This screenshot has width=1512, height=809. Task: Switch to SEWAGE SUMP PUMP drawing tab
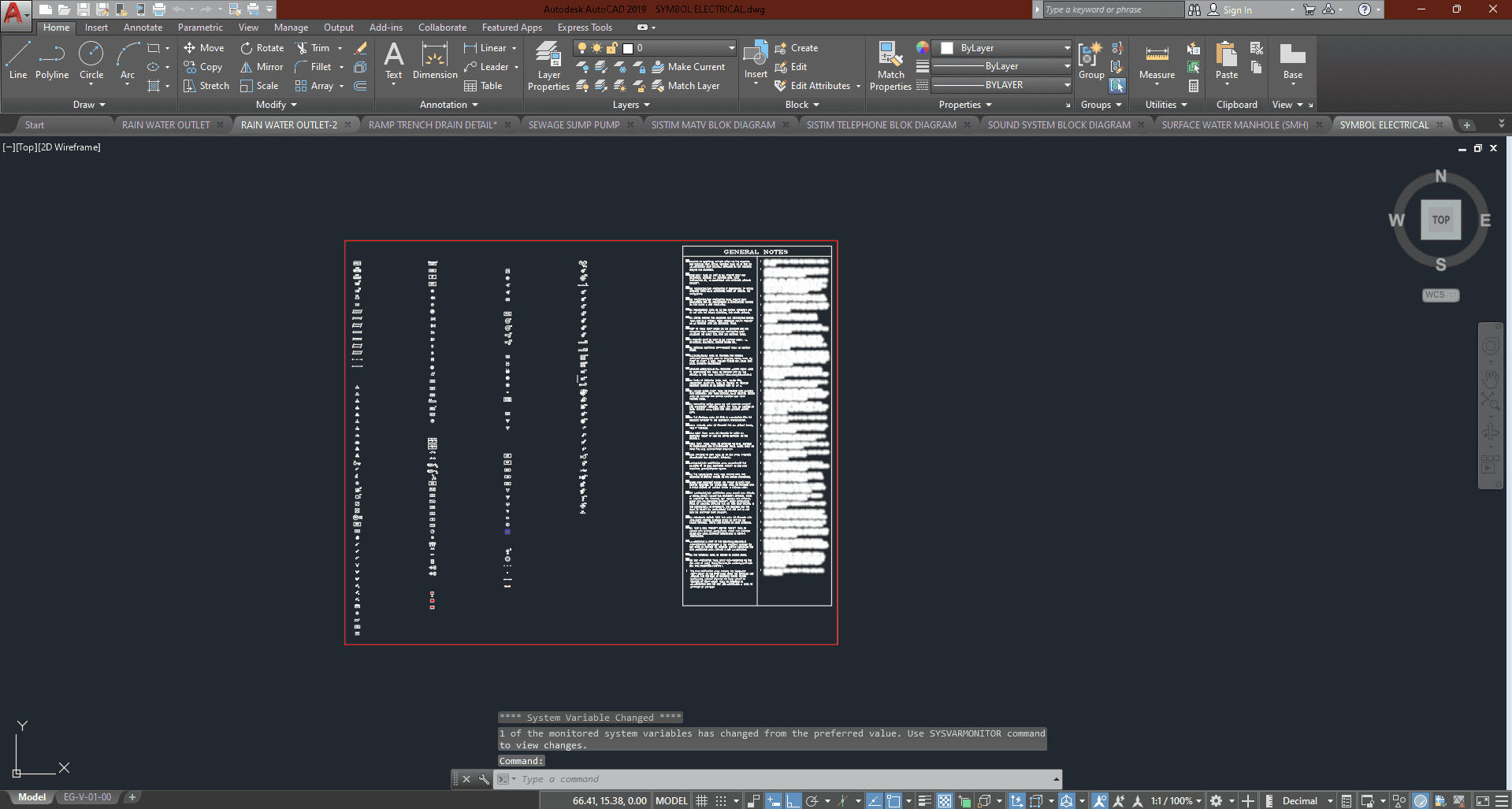tap(574, 124)
